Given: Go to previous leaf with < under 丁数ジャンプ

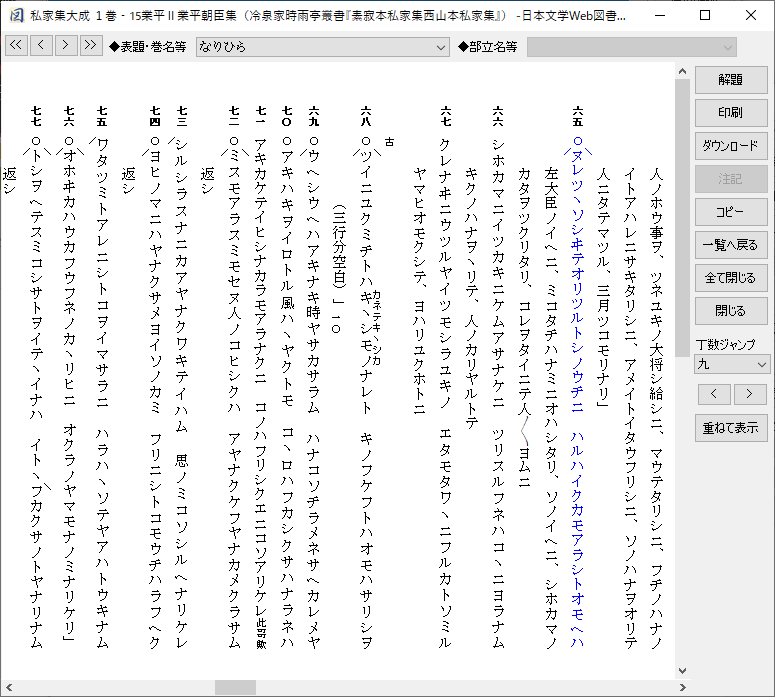Looking at the screenshot, I should [x=714, y=394].
